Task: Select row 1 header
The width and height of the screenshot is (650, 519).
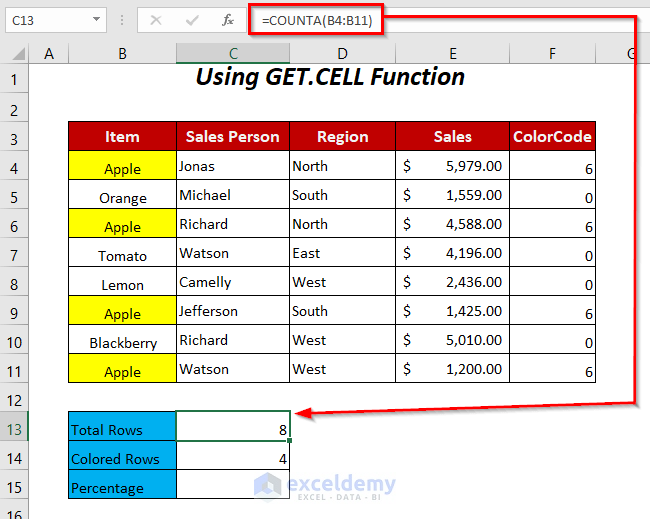Action: [14, 79]
